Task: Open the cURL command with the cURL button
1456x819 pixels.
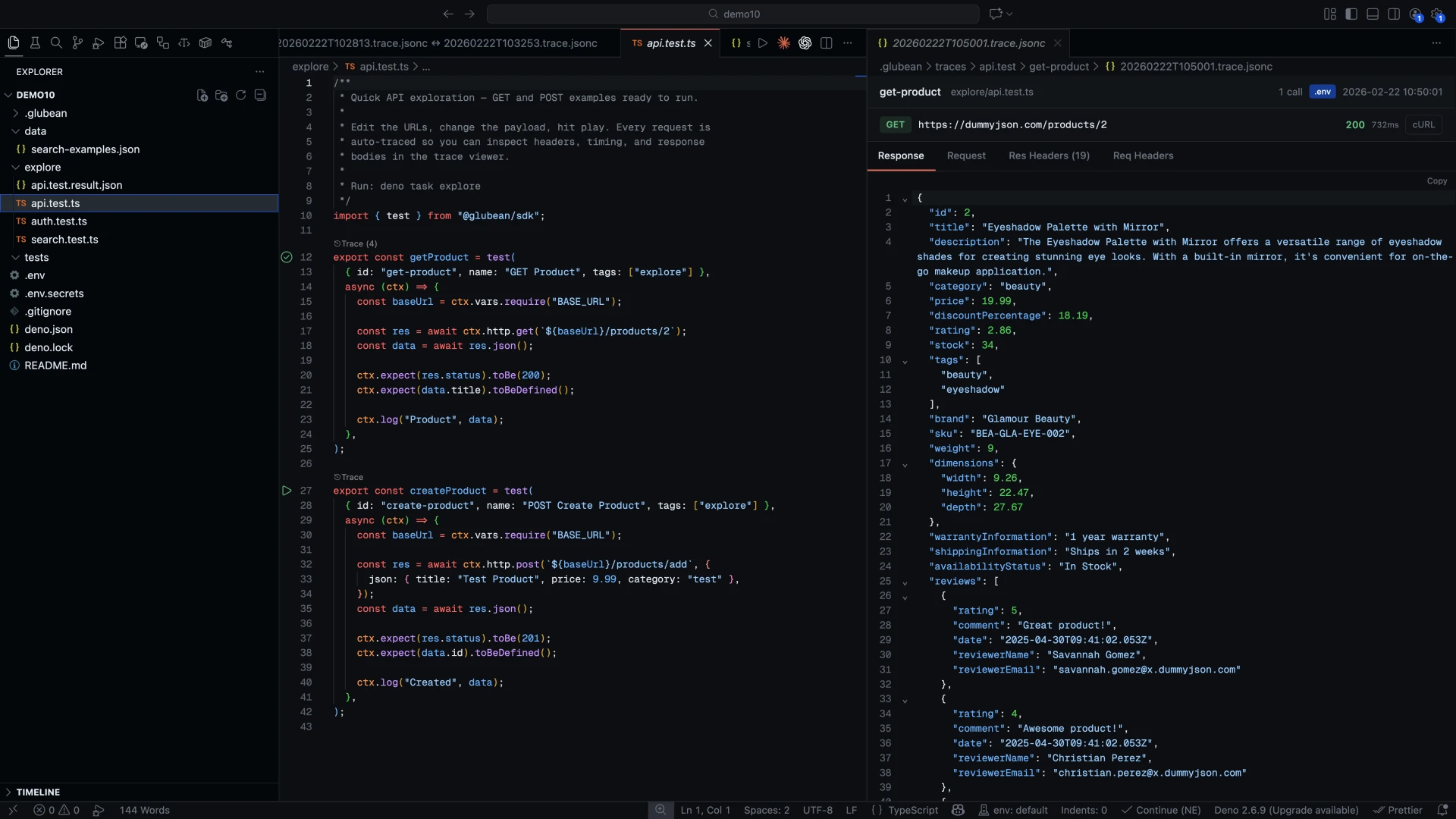Action: pyautogui.click(x=1425, y=124)
